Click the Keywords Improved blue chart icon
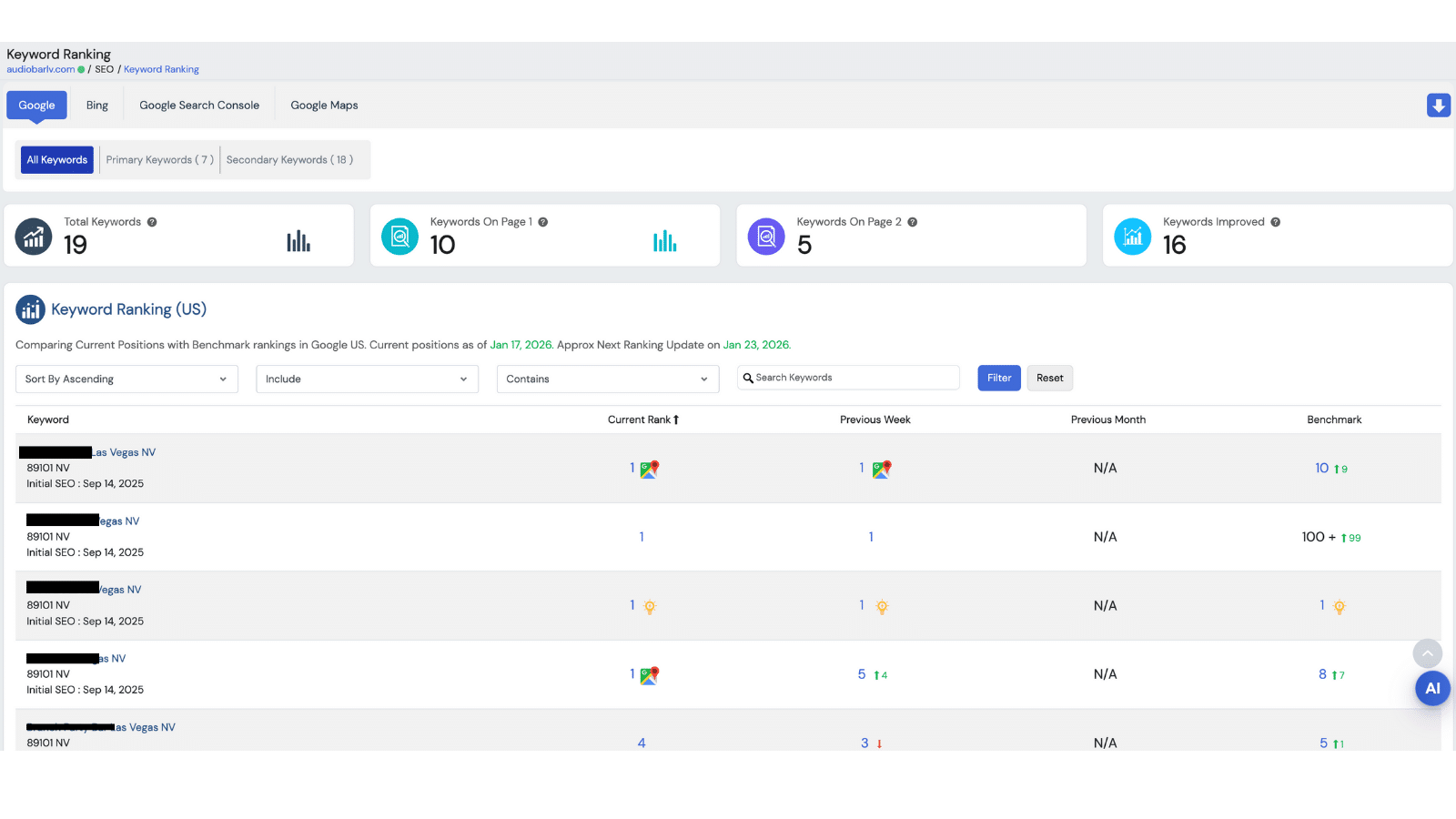1456x819 pixels. (1133, 237)
